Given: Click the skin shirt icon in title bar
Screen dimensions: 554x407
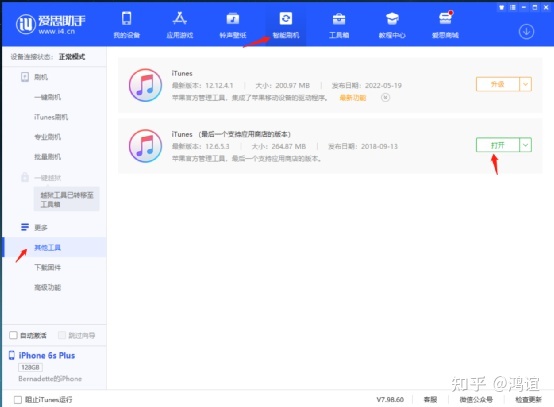Looking at the screenshot, I should (x=501, y=7).
